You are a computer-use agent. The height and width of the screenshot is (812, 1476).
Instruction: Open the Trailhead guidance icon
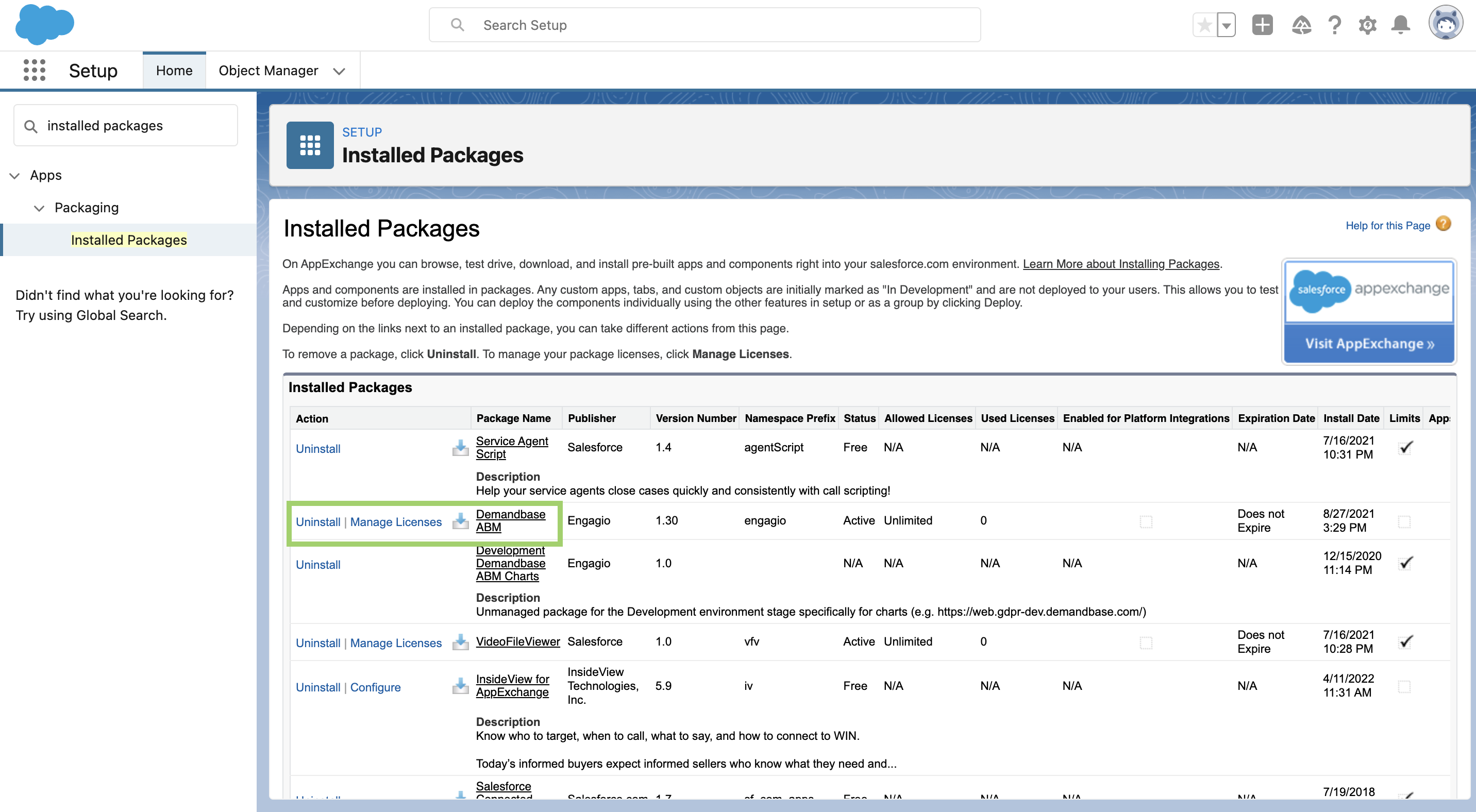click(1301, 25)
